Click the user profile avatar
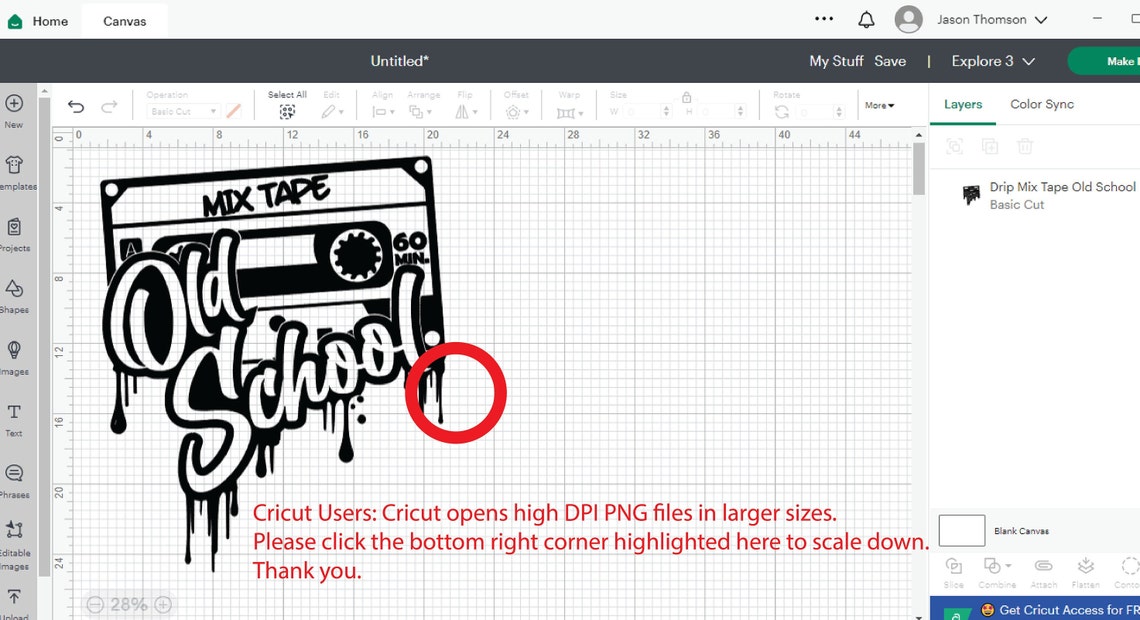Image resolution: width=1140 pixels, height=620 pixels. click(908, 19)
